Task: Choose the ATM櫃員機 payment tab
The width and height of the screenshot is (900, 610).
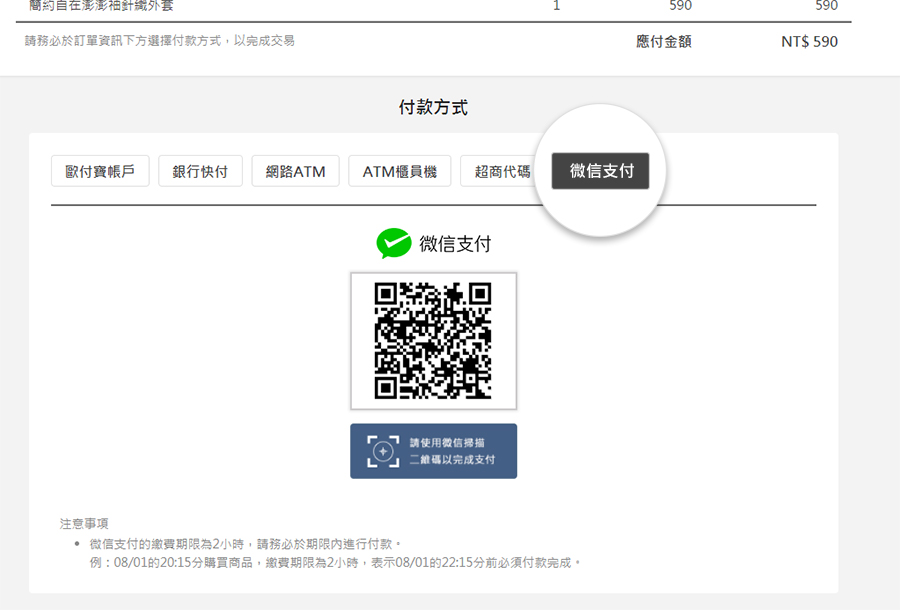Action: [399, 171]
